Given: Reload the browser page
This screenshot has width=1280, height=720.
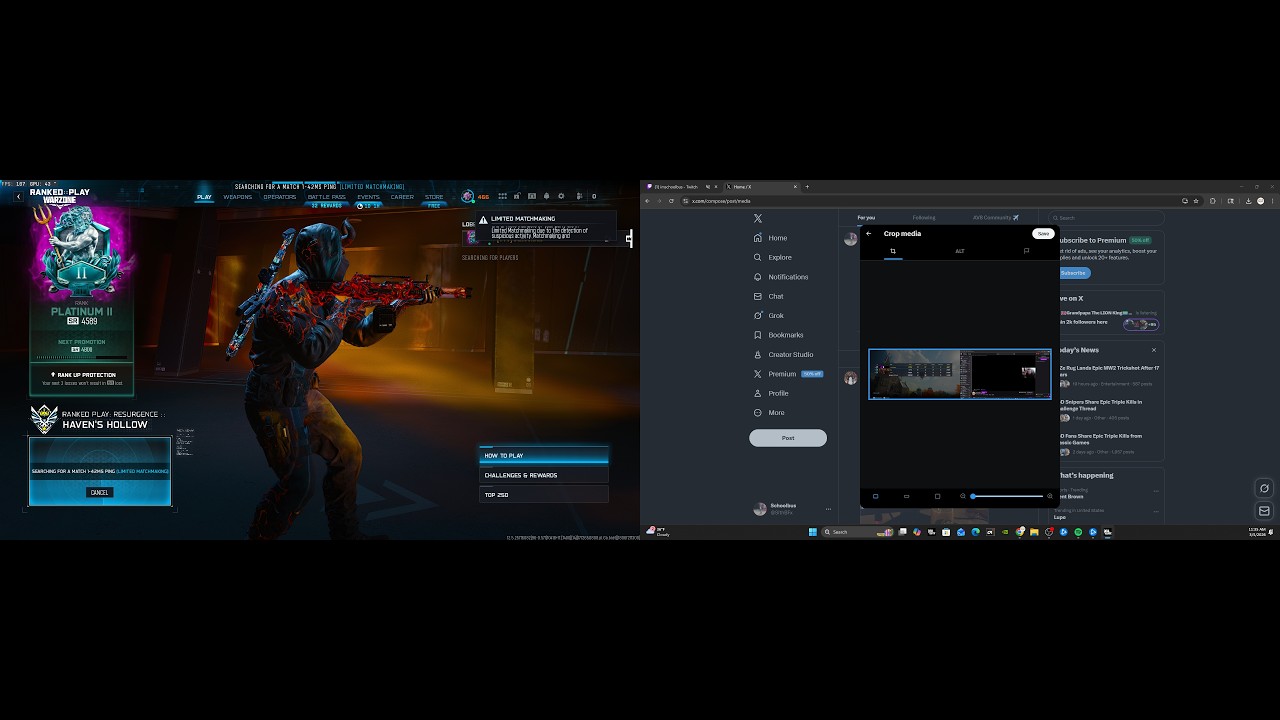Looking at the screenshot, I should 671,201.
